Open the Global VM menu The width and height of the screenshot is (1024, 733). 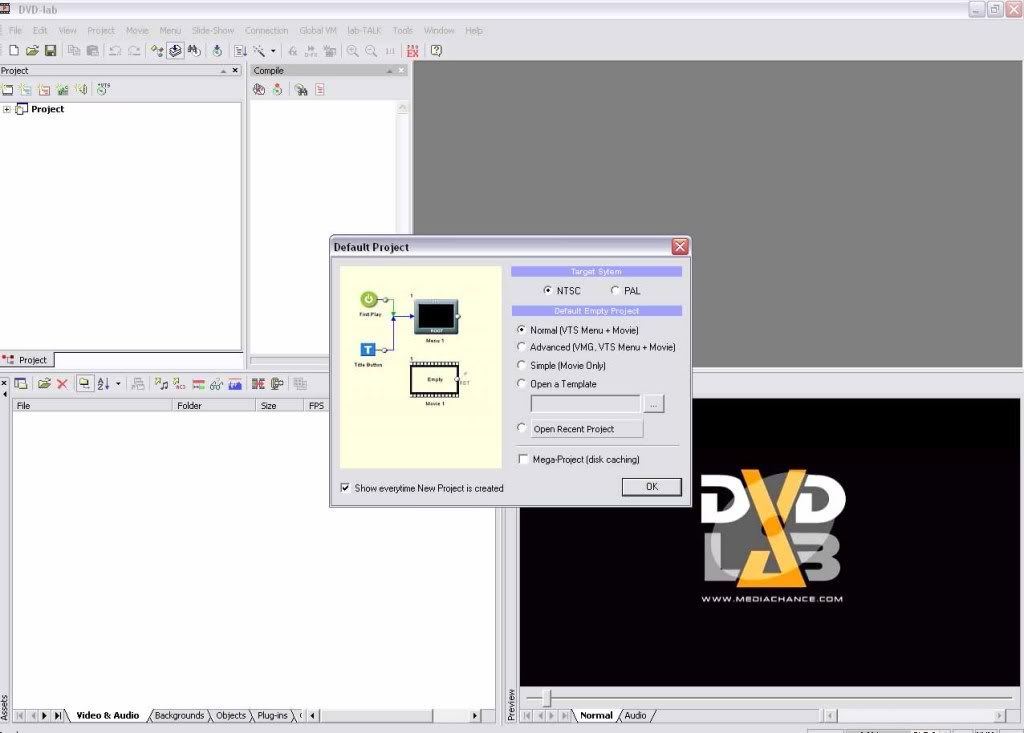pos(317,30)
